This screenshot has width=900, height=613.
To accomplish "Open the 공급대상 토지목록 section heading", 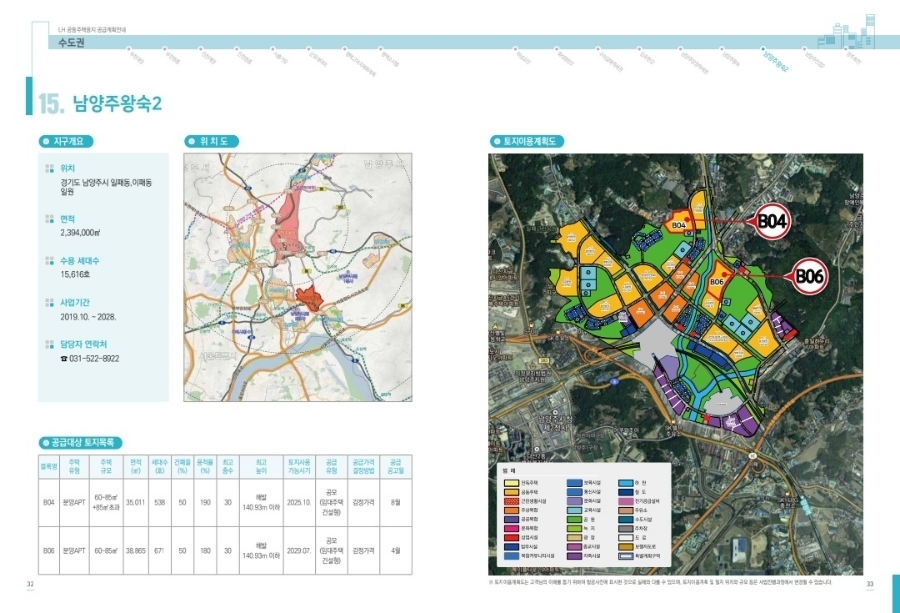I will [x=80, y=443].
